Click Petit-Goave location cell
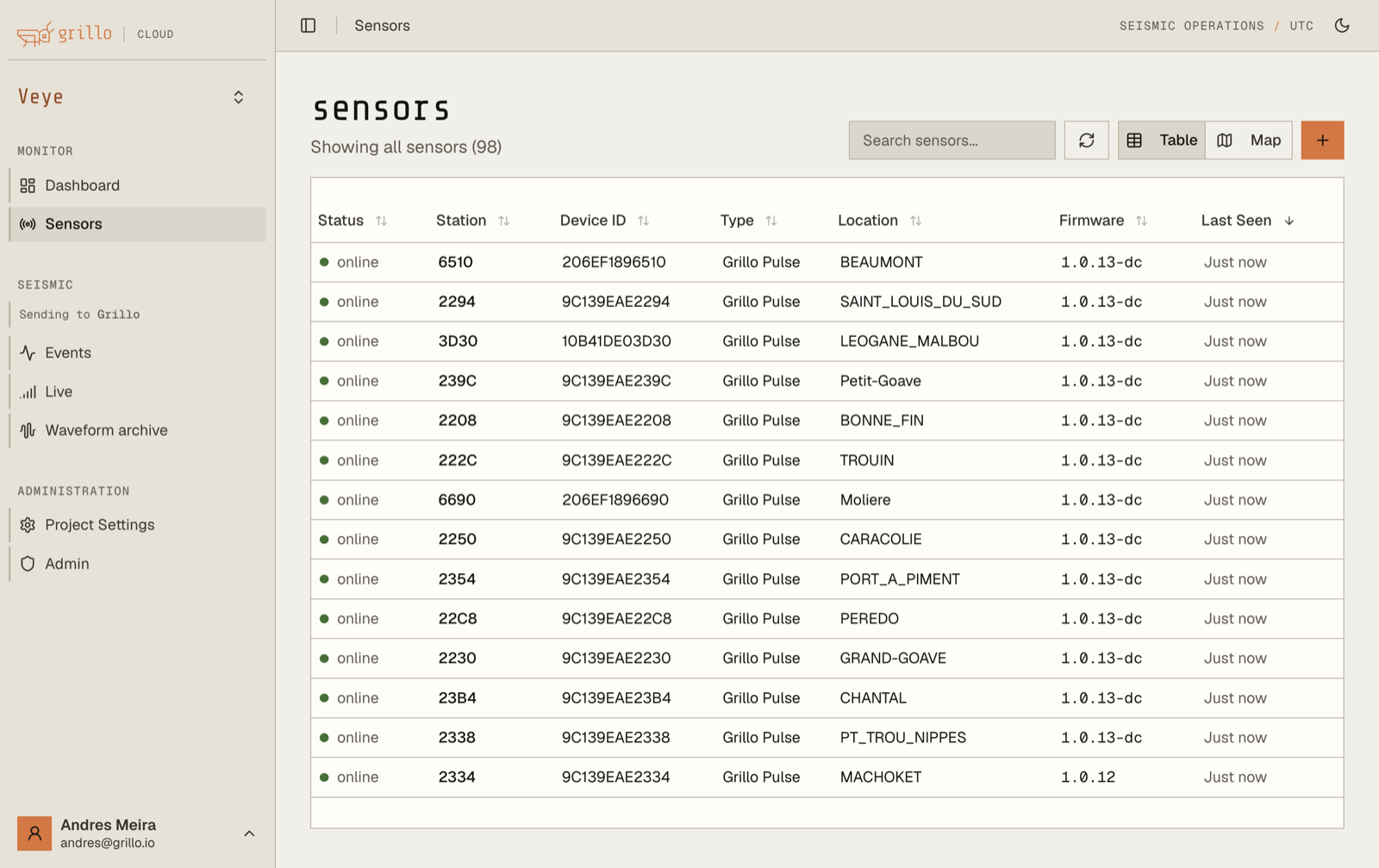The height and width of the screenshot is (868, 1379). (x=880, y=381)
